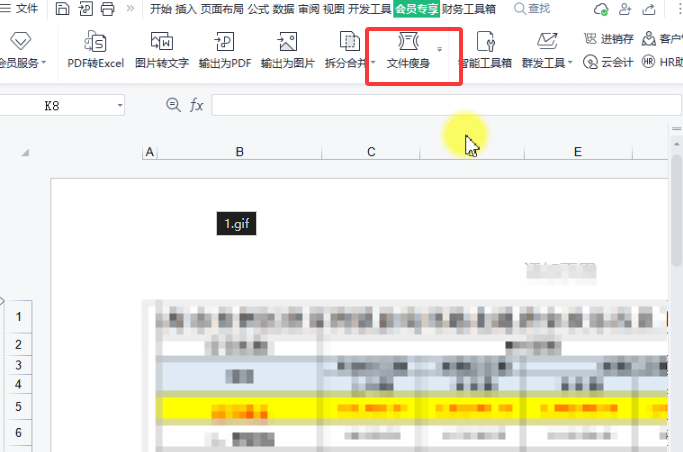This screenshot has width=683, height=452.
Task: Click the 进销存 button
Action: click(616, 39)
